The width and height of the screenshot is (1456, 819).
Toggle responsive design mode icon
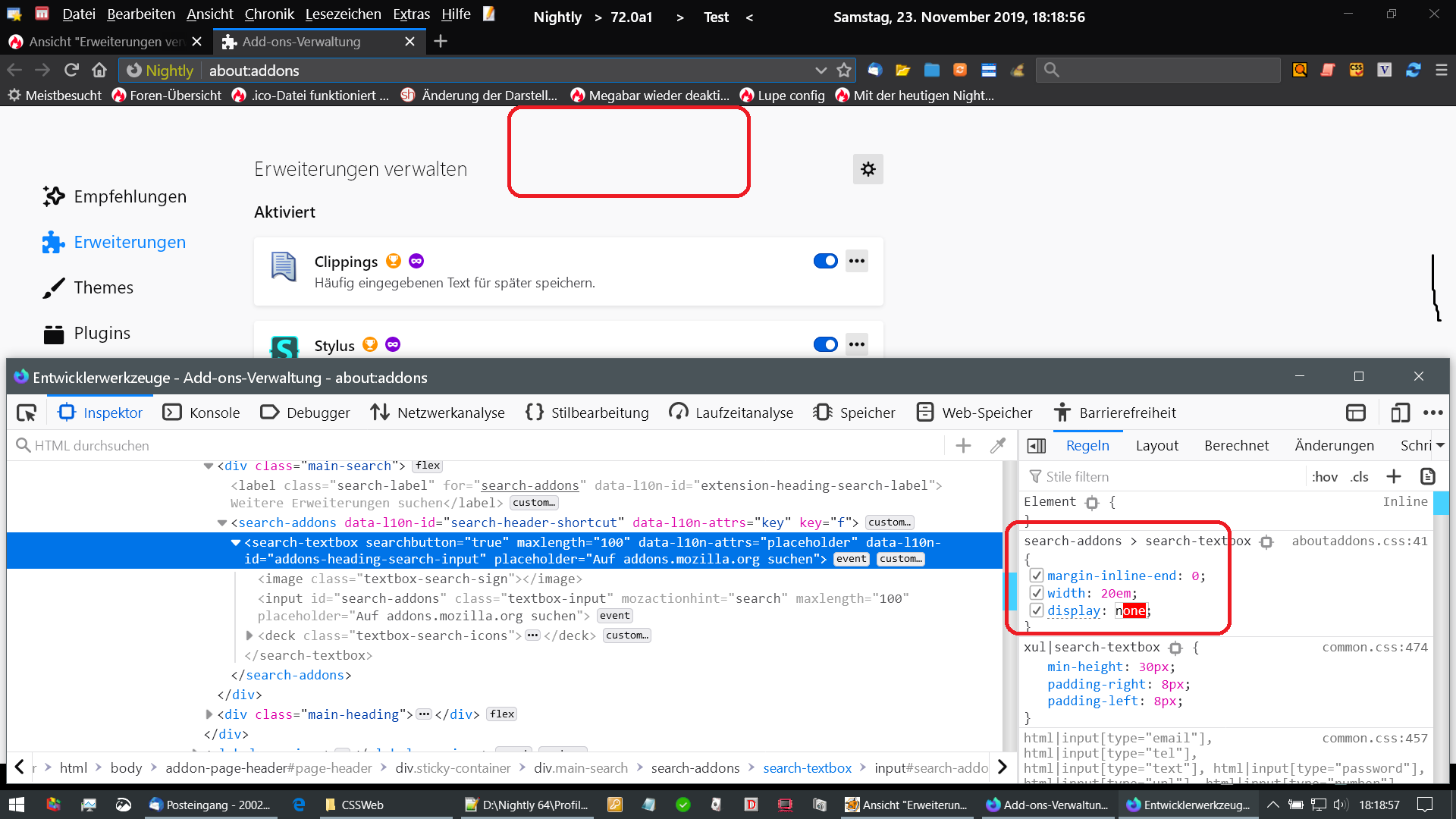[1400, 413]
